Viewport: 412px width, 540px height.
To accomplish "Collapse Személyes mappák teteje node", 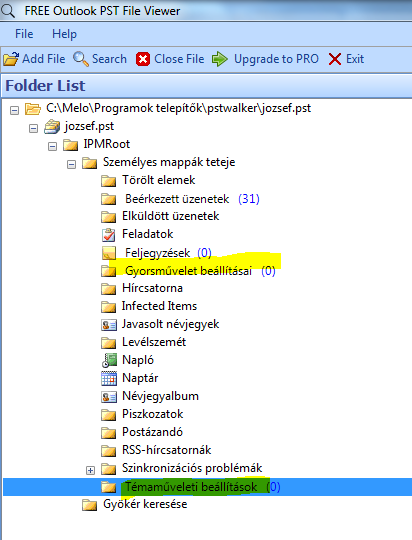I will [x=71, y=164].
